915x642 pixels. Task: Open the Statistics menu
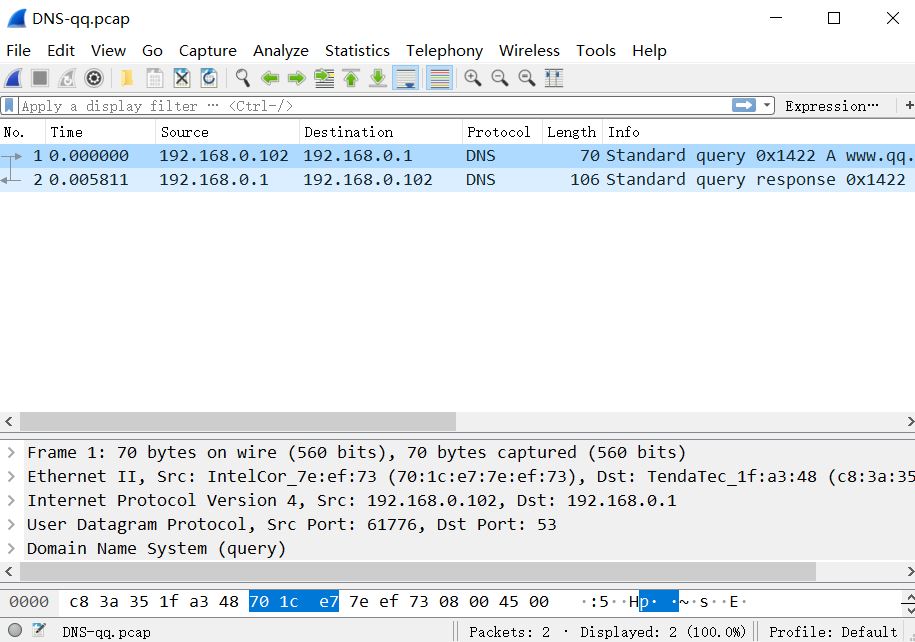coord(357,51)
